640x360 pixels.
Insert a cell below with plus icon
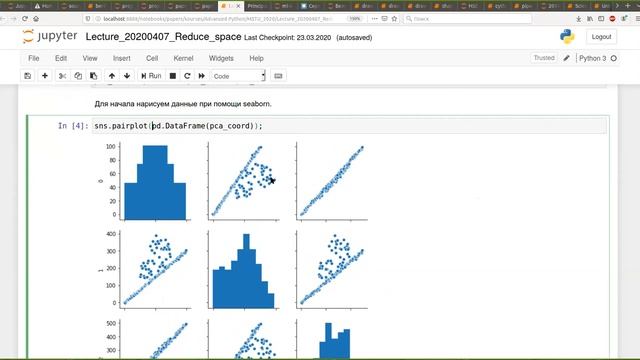pyautogui.click(x=45, y=76)
